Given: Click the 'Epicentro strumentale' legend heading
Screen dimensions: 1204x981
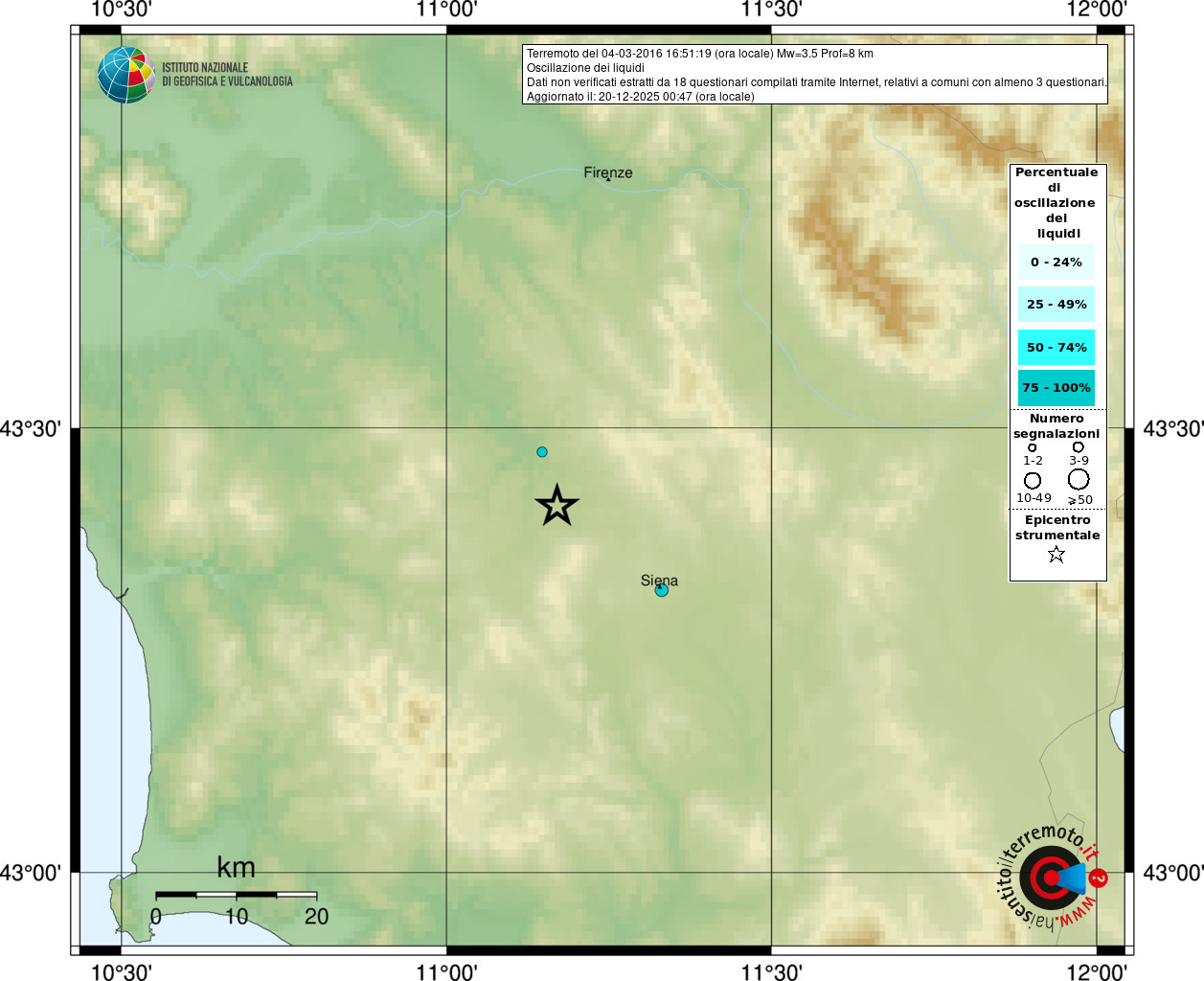Looking at the screenshot, I should (1057, 528).
